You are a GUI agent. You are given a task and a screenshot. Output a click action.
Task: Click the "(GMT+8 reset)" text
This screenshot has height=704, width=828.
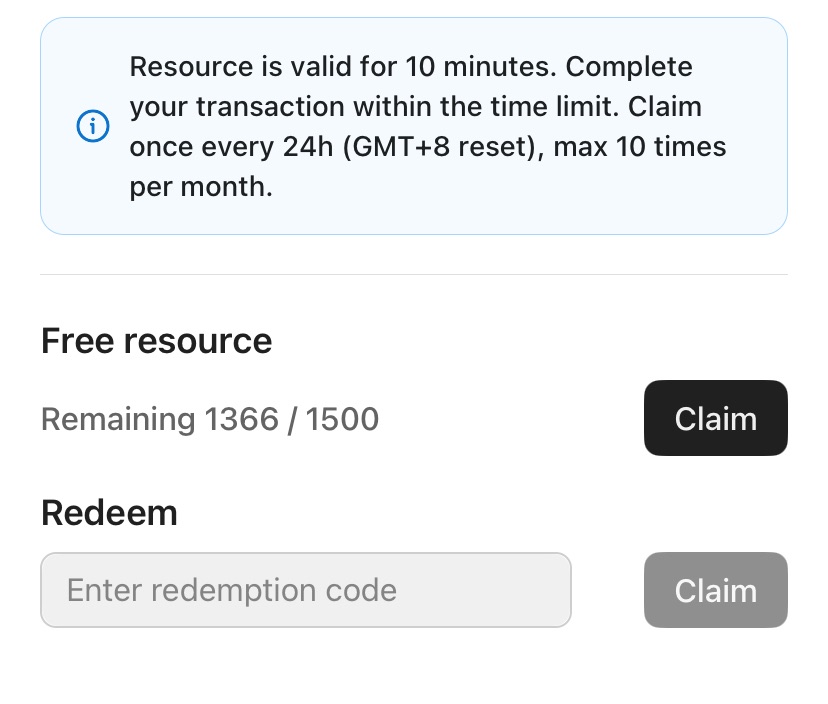(439, 147)
